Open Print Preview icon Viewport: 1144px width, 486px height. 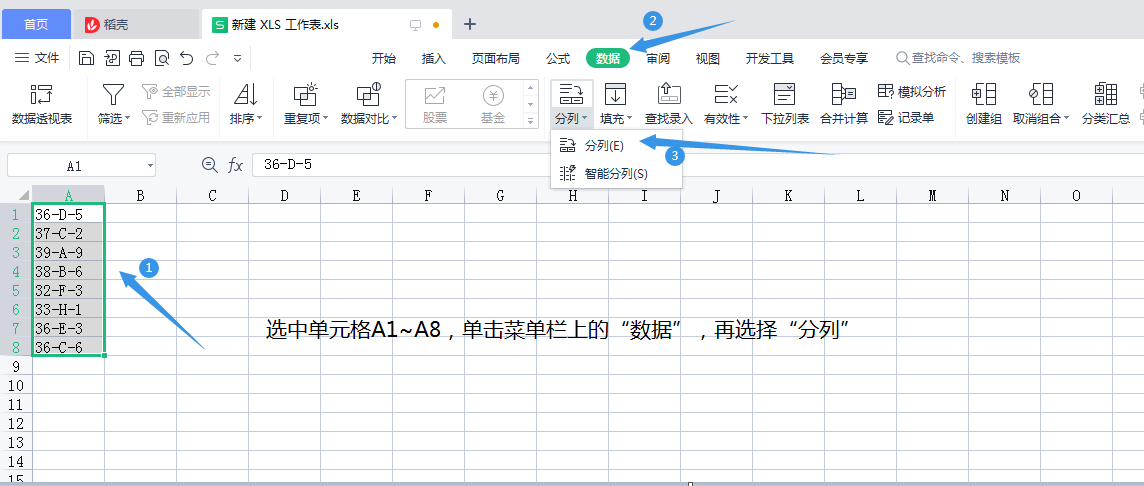(161, 58)
